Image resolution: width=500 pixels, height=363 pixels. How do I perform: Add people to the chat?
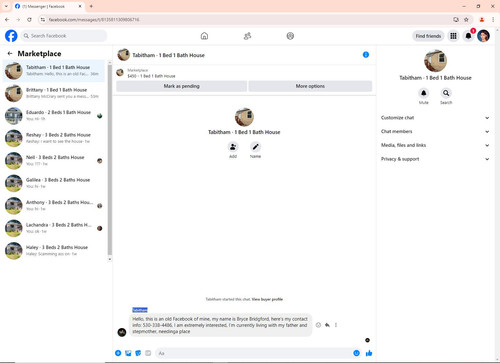click(x=233, y=147)
